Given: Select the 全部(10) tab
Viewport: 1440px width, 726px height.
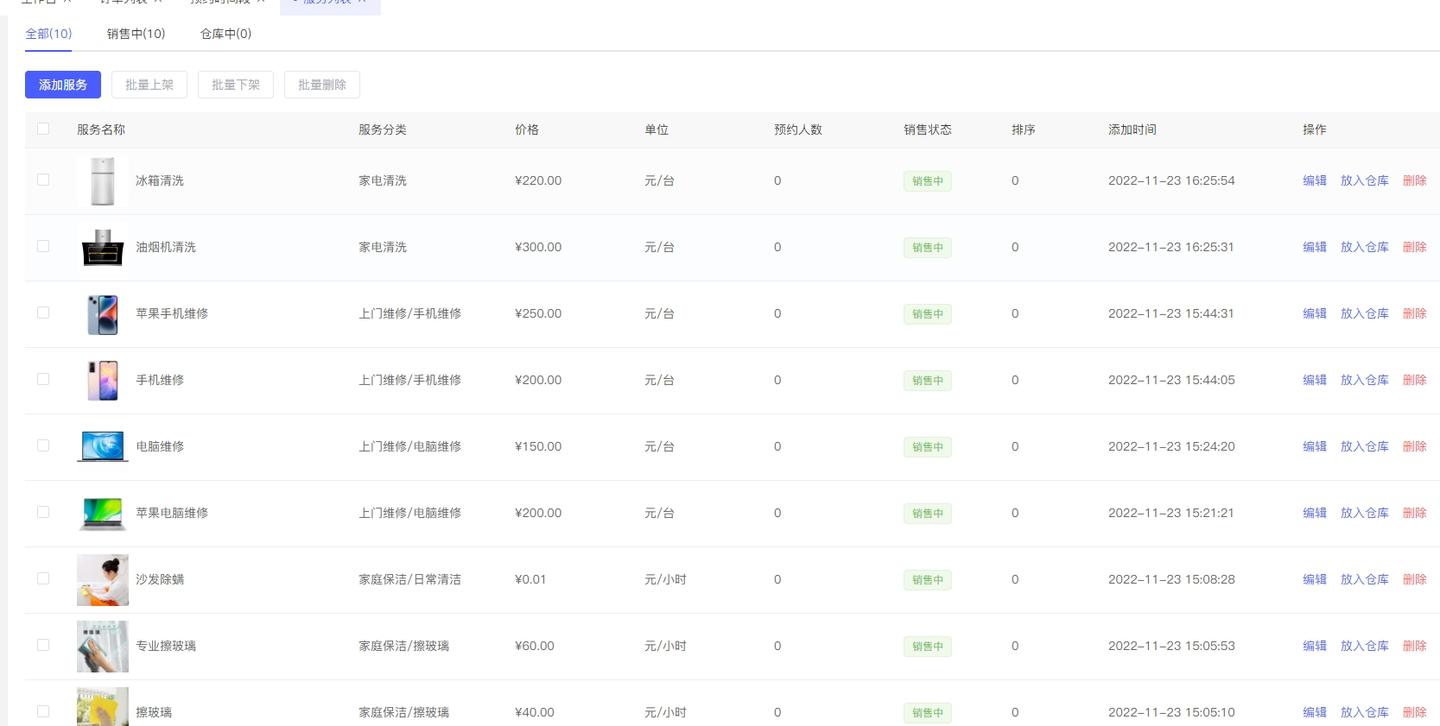Looking at the screenshot, I should pyautogui.click(x=48, y=34).
